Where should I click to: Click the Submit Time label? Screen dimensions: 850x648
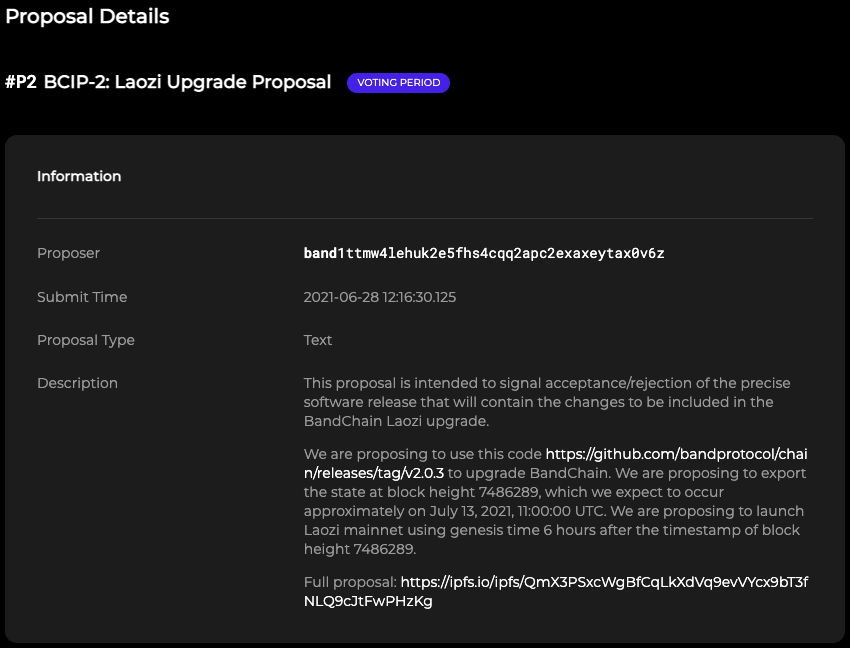[x=82, y=297]
